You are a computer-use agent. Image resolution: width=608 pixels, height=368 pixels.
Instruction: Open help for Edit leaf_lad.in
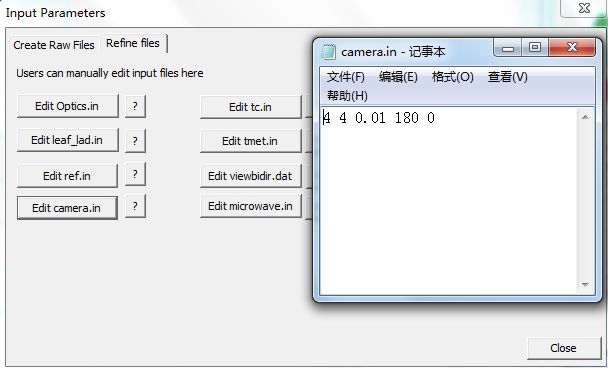135,140
